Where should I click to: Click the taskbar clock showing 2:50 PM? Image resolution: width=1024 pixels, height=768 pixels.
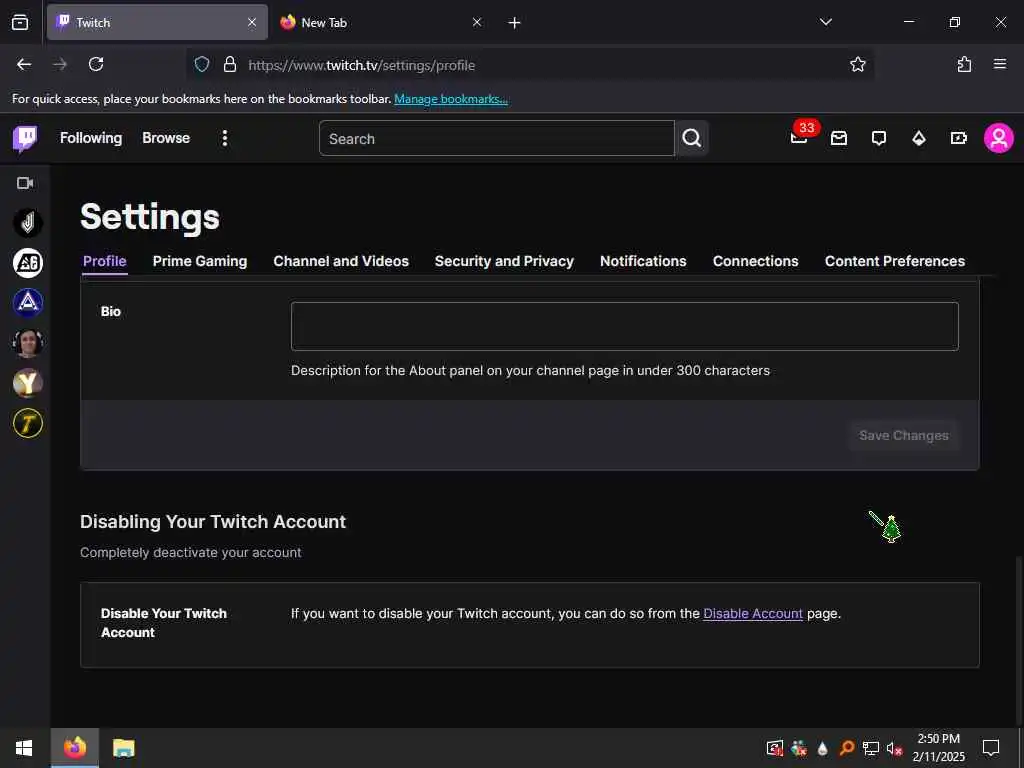pos(938,748)
